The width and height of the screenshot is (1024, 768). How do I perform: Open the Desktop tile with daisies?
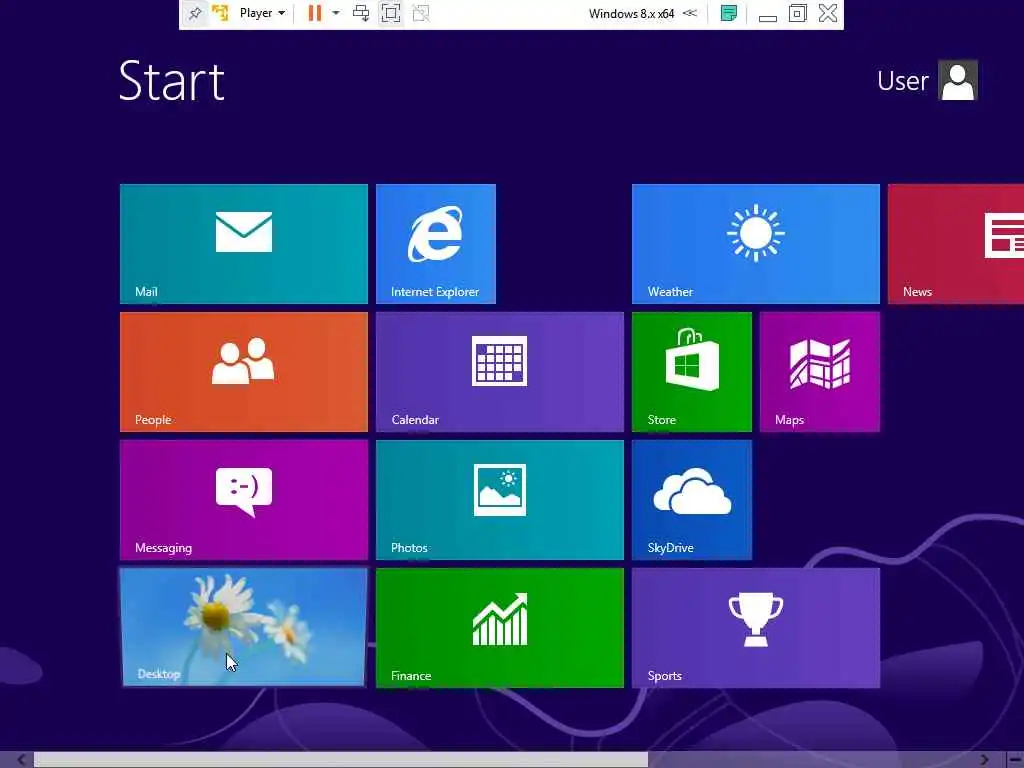[244, 627]
